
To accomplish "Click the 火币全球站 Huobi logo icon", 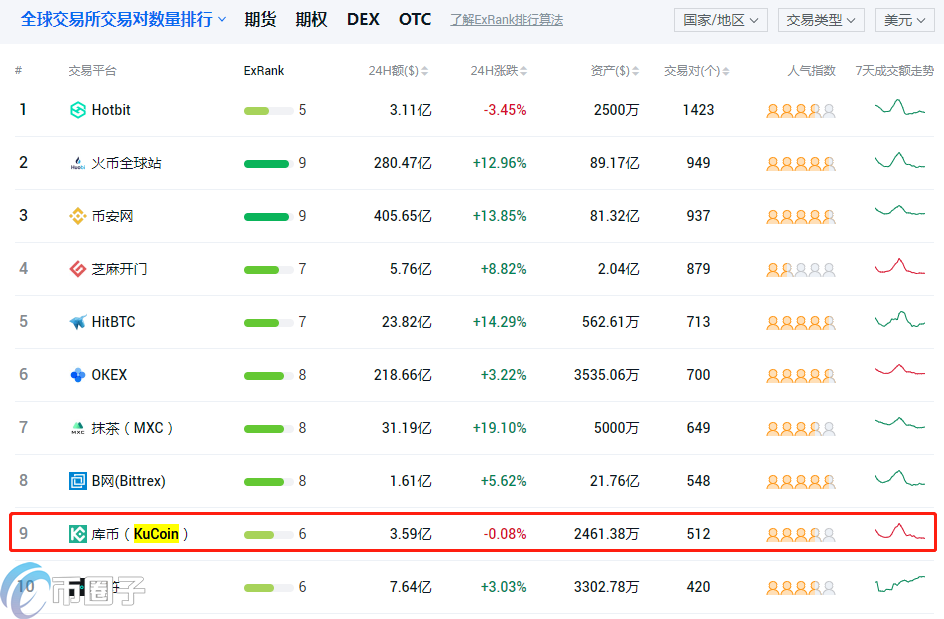I will 77,163.
